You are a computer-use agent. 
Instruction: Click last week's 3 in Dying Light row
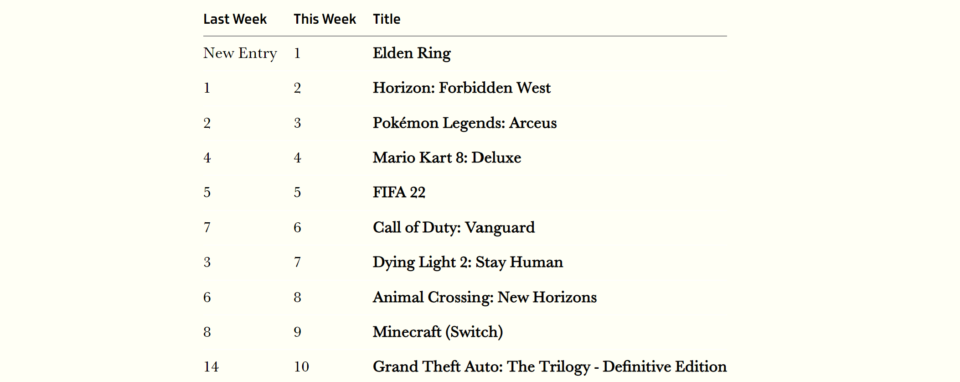(x=207, y=263)
